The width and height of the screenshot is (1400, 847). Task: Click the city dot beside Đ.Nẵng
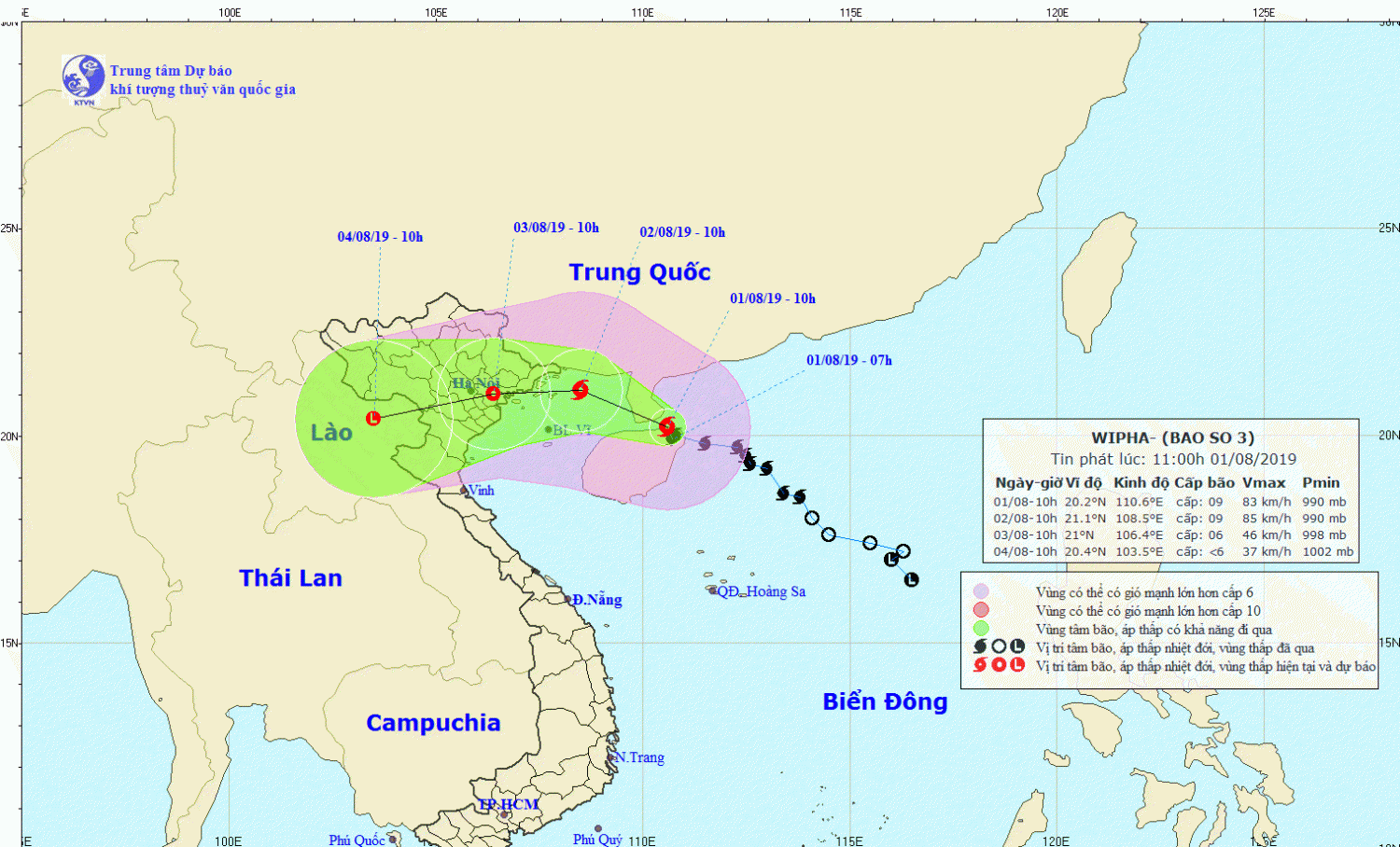point(567,600)
